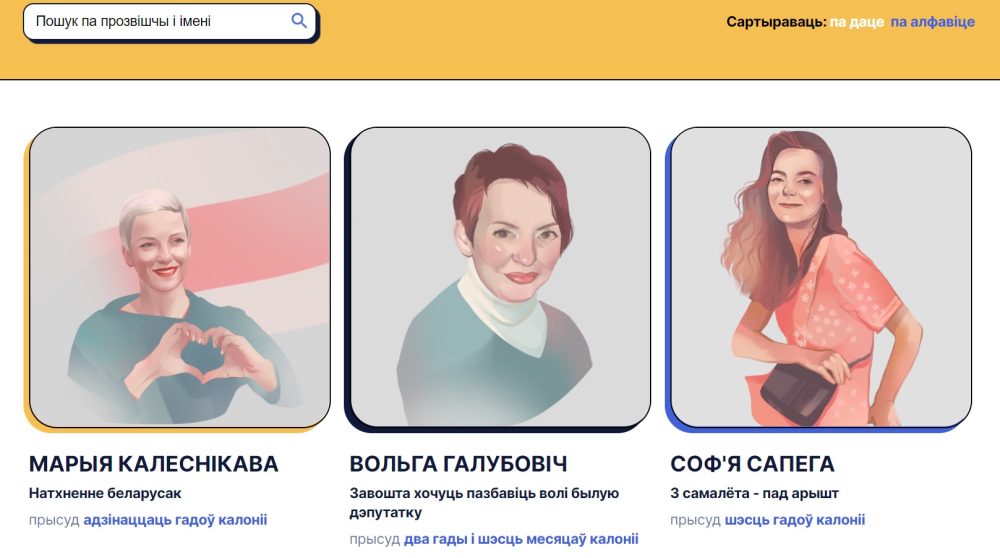Sort the list 'па алфавіце'
1000x558 pixels.
(932, 22)
